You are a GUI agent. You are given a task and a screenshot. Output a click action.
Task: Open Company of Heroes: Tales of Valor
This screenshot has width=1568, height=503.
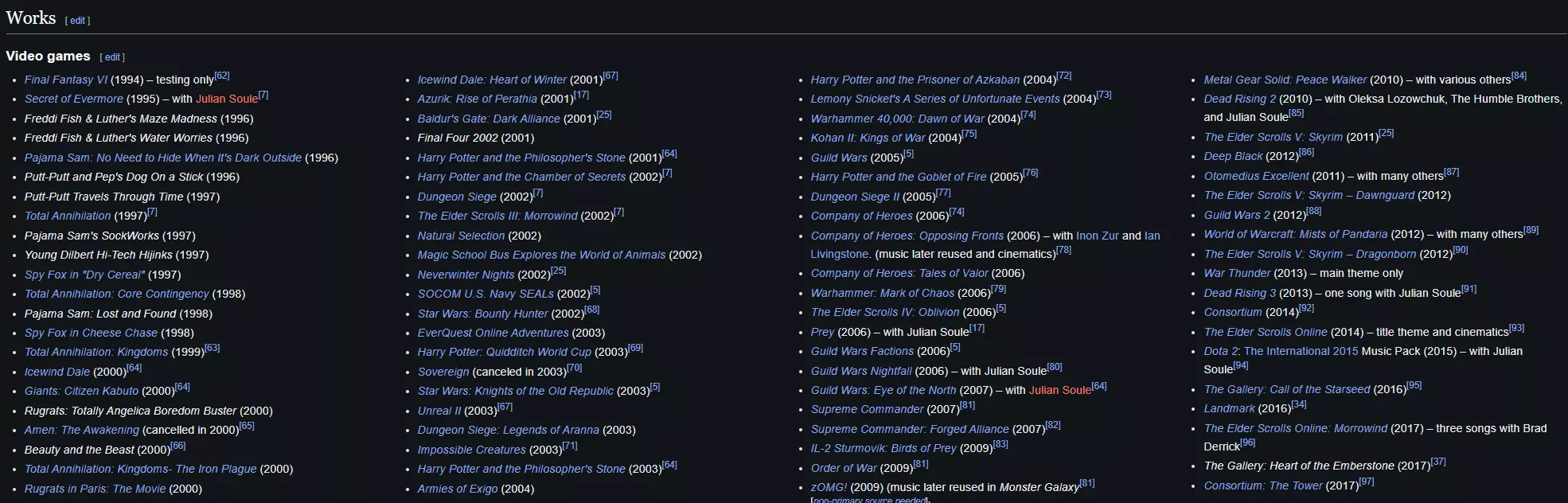point(899,274)
